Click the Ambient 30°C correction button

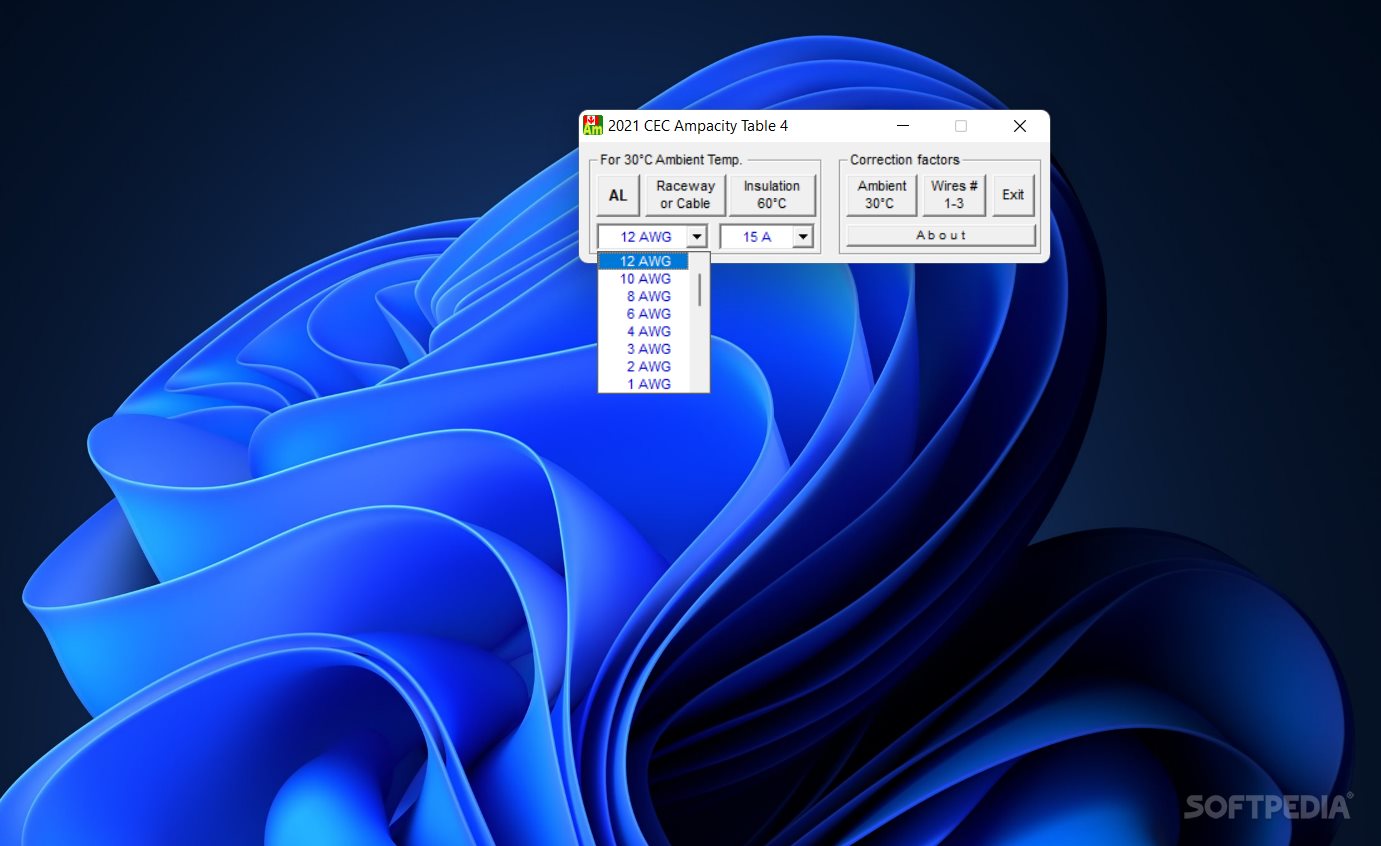[x=881, y=195]
